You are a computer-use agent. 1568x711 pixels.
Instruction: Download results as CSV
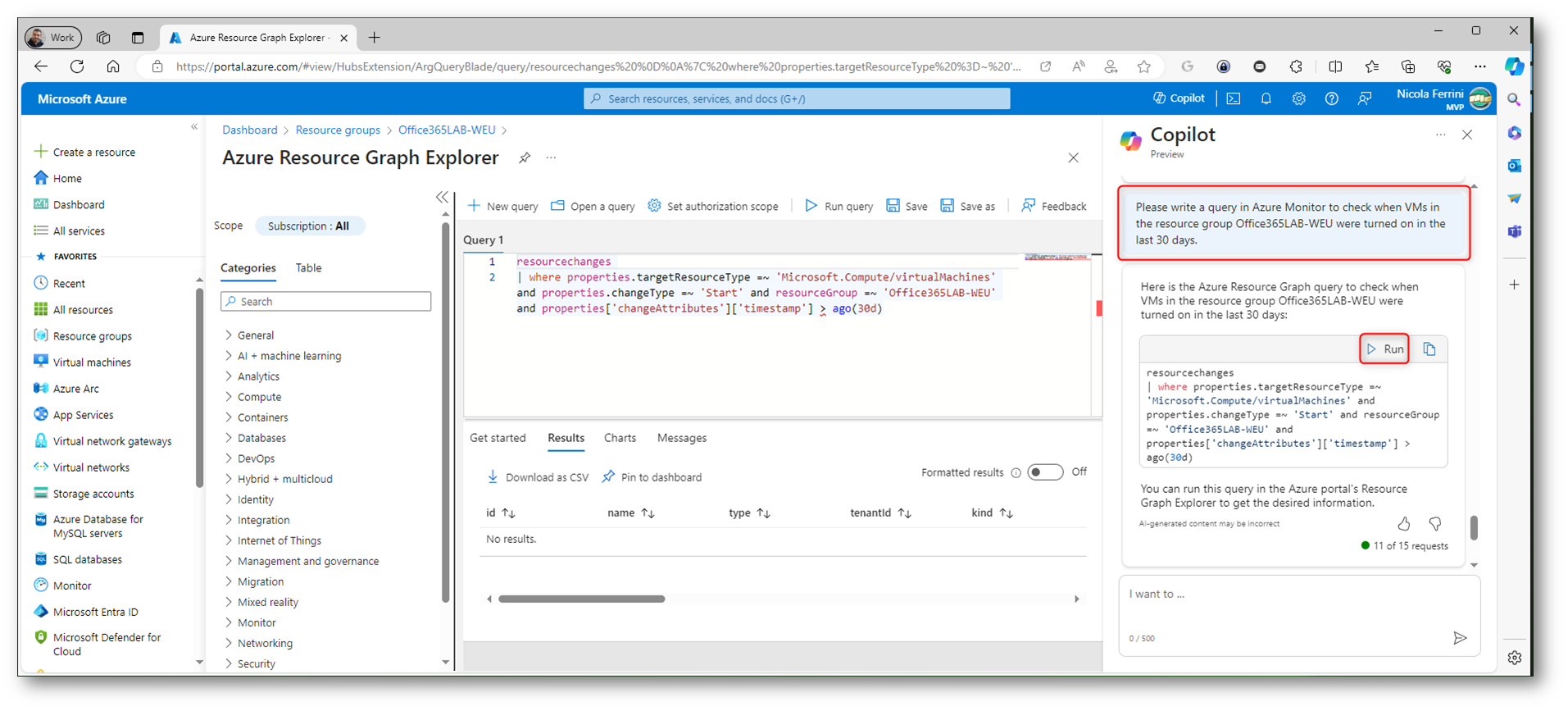[538, 477]
